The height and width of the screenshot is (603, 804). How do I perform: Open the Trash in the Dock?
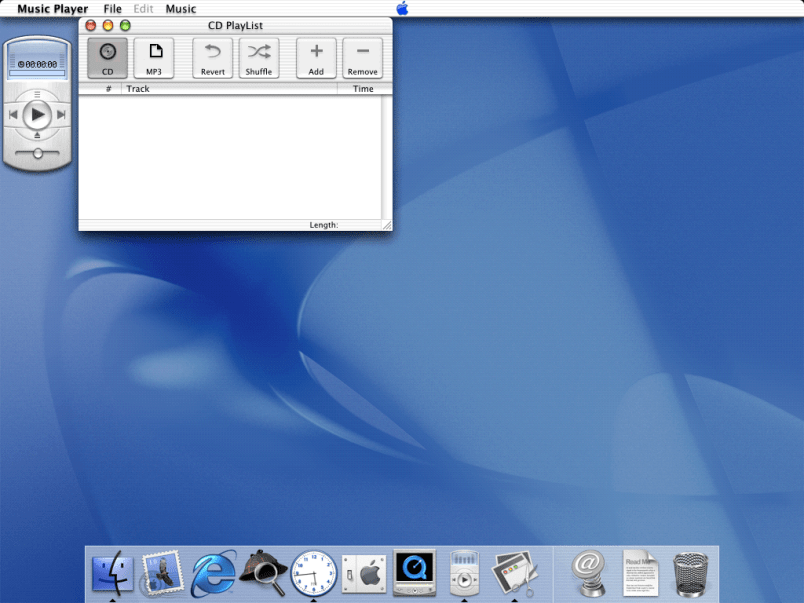click(x=691, y=573)
